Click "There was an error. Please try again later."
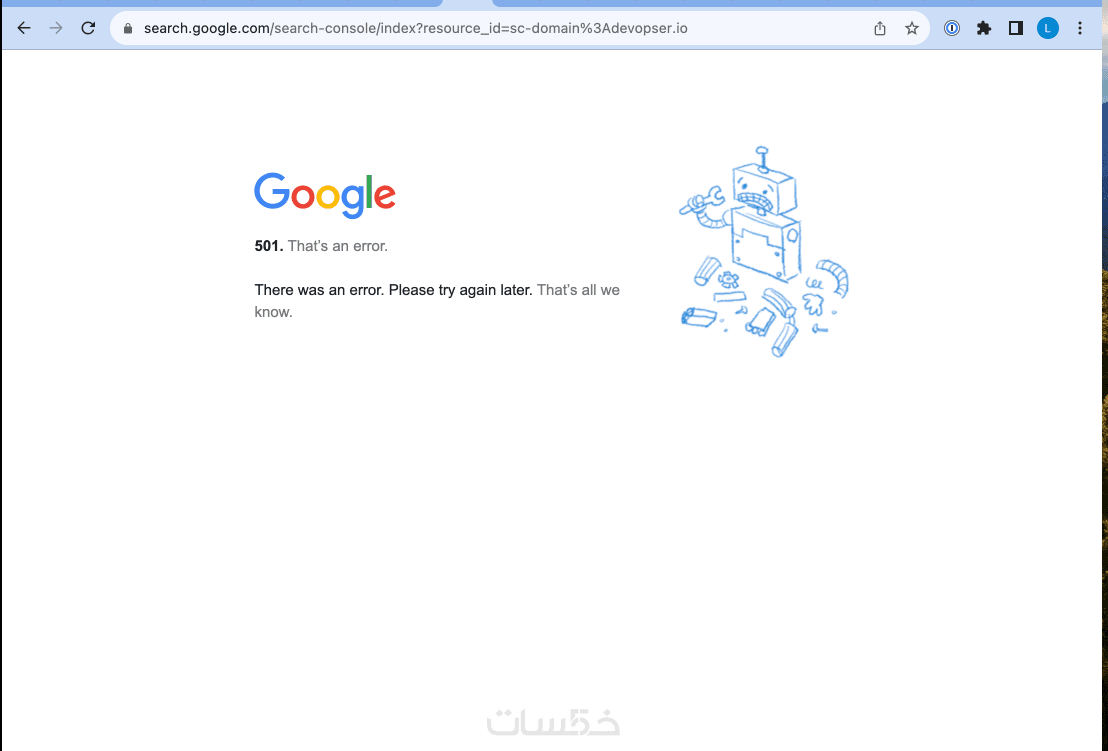 coord(393,290)
